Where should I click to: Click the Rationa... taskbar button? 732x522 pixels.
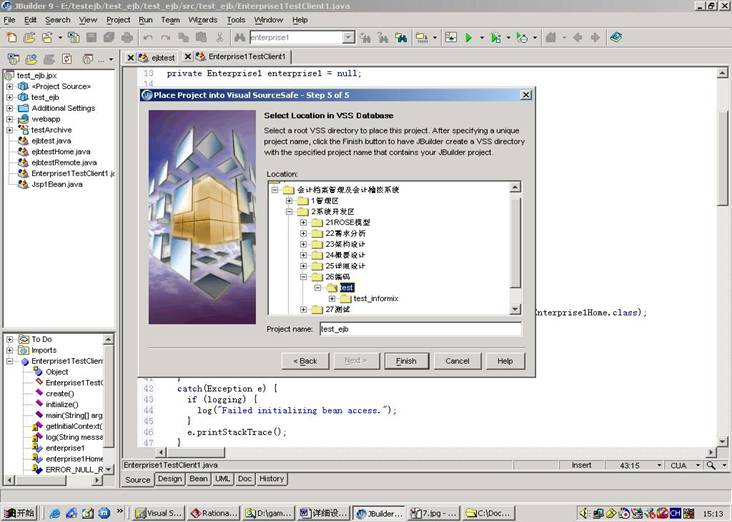coord(215,513)
